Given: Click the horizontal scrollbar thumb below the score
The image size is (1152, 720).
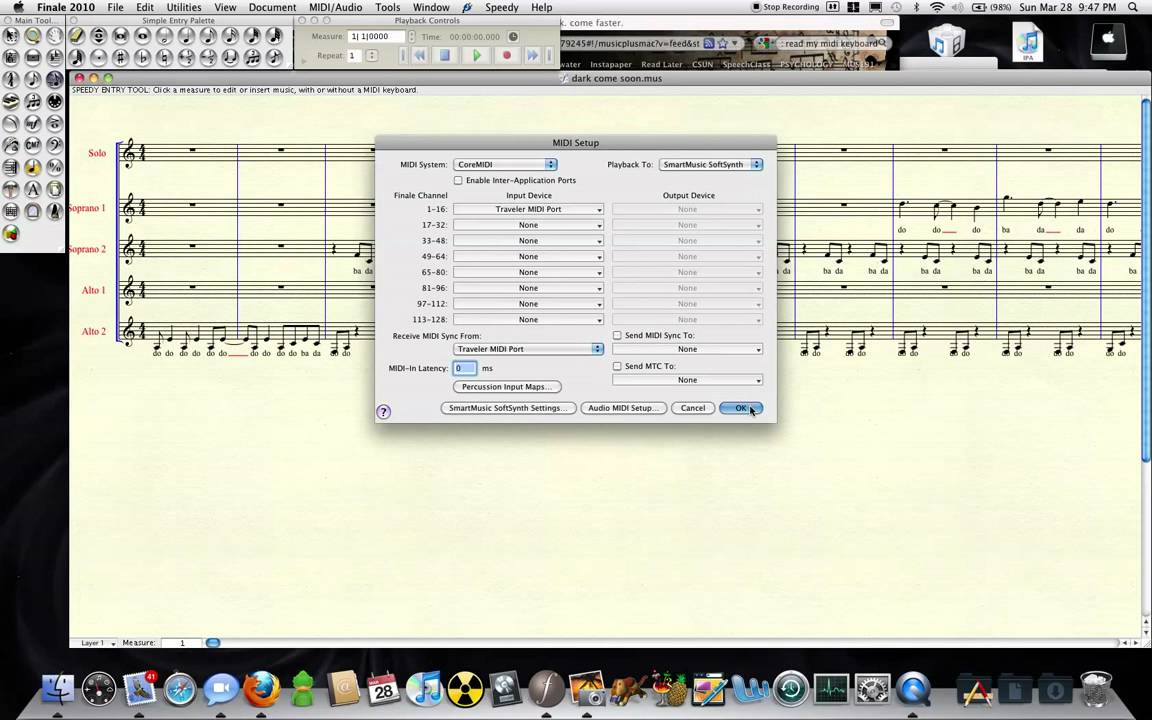Looking at the screenshot, I should click(x=212, y=643).
